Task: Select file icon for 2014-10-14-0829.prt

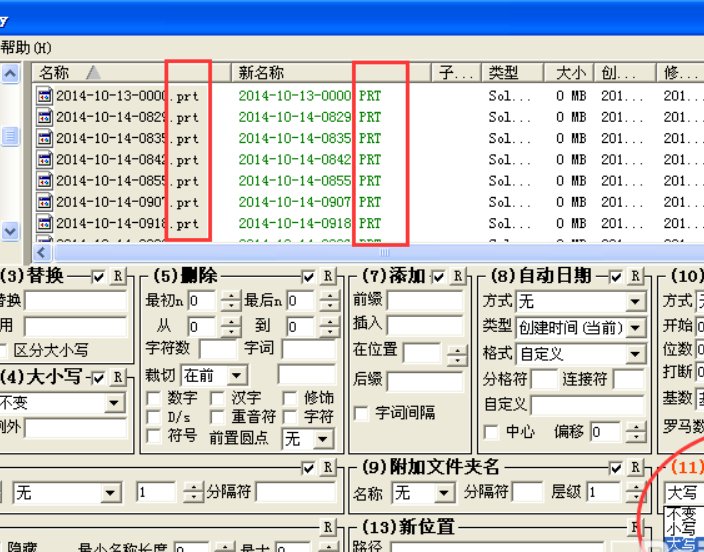Action: (x=44, y=117)
